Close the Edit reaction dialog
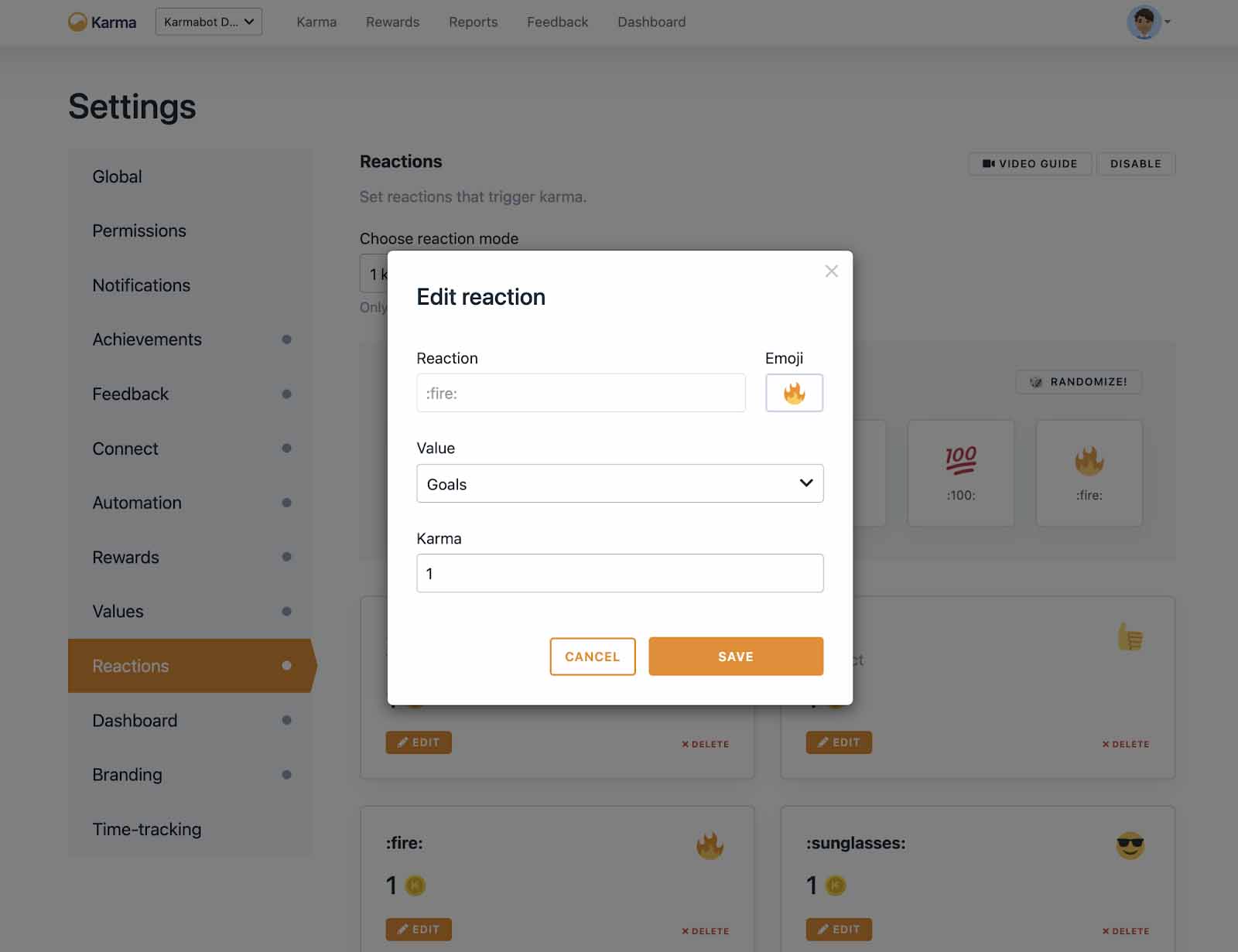Image resolution: width=1238 pixels, height=952 pixels. pos(831,271)
